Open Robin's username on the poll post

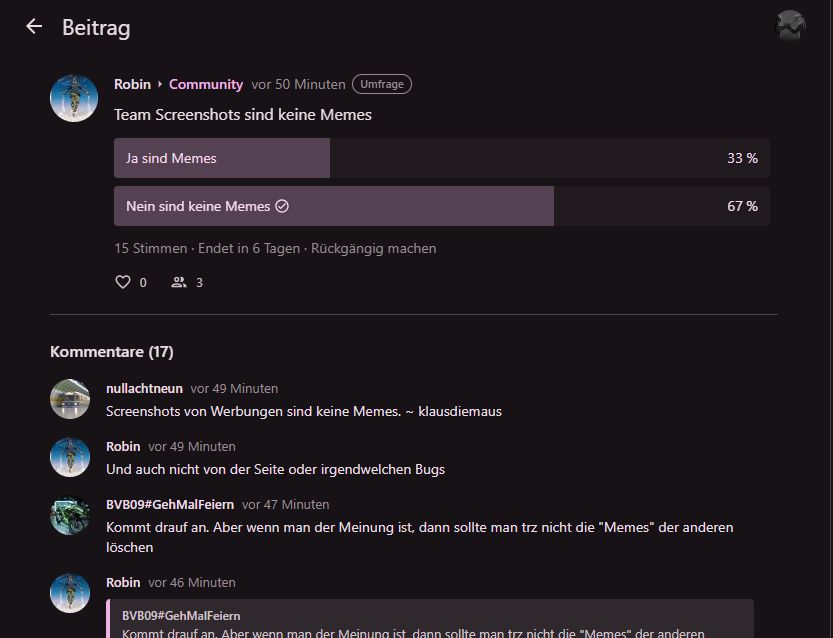coord(132,85)
